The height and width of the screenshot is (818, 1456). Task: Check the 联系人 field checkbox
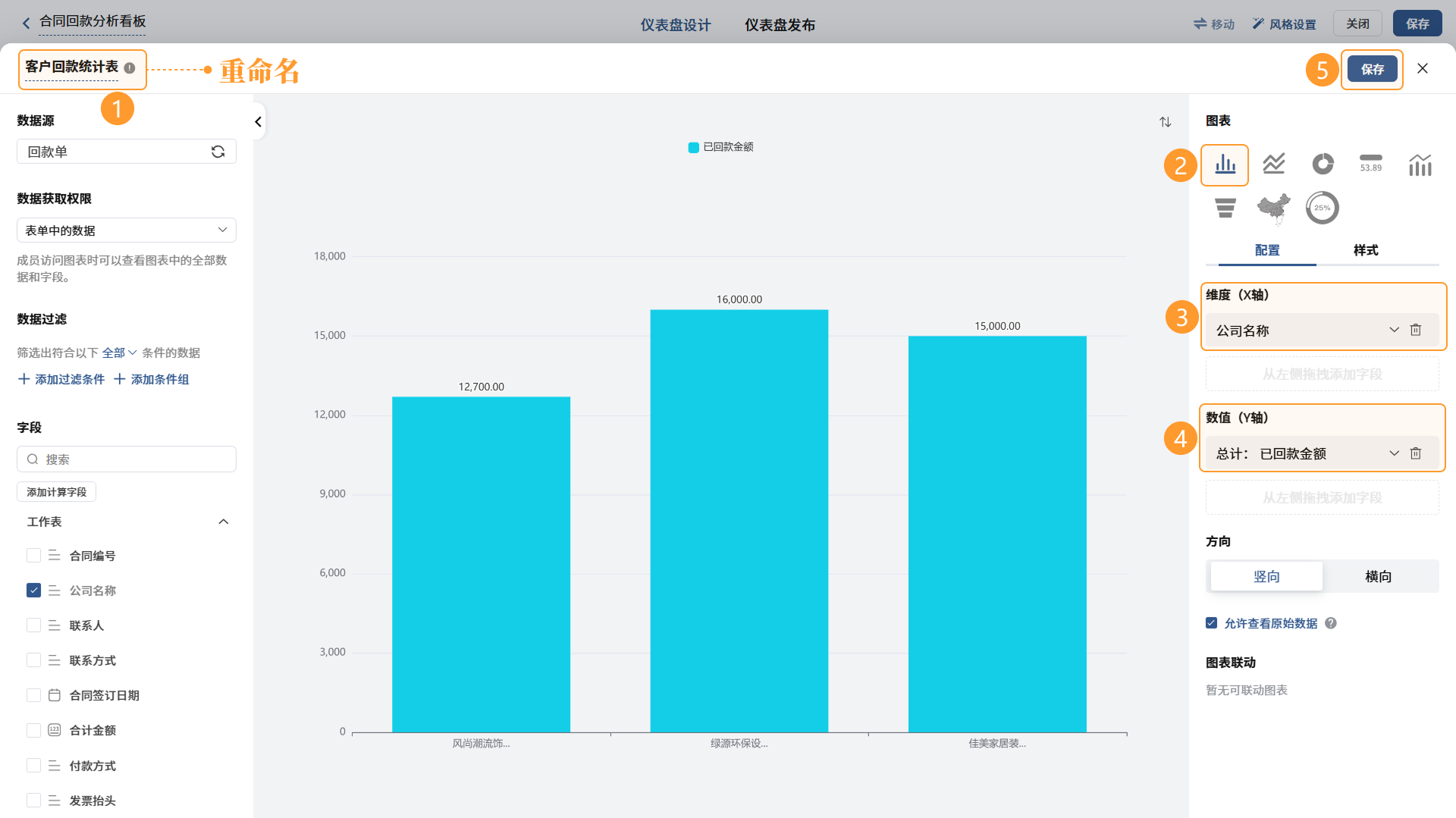pos(33,625)
